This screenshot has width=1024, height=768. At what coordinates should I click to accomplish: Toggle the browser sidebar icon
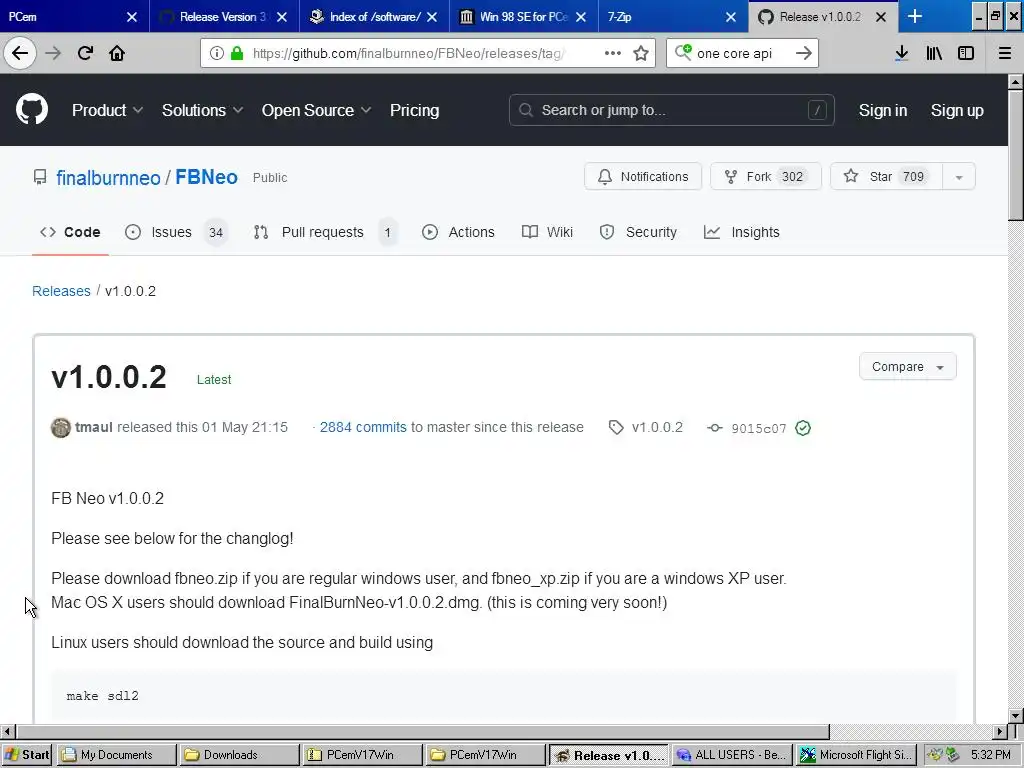click(966, 54)
